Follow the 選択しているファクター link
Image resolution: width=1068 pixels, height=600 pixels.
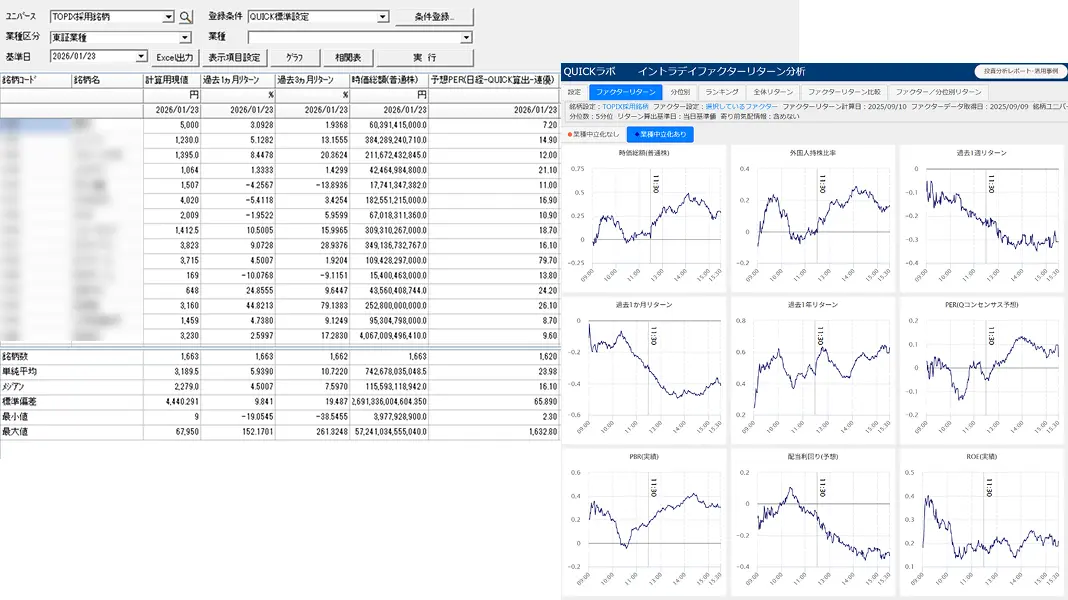[741, 107]
